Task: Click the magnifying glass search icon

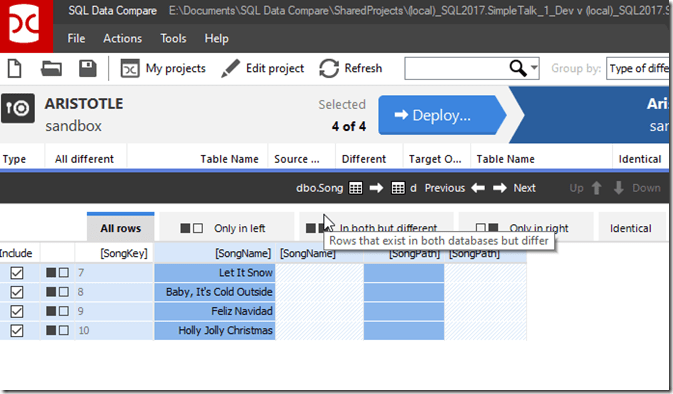Action: tap(518, 68)
